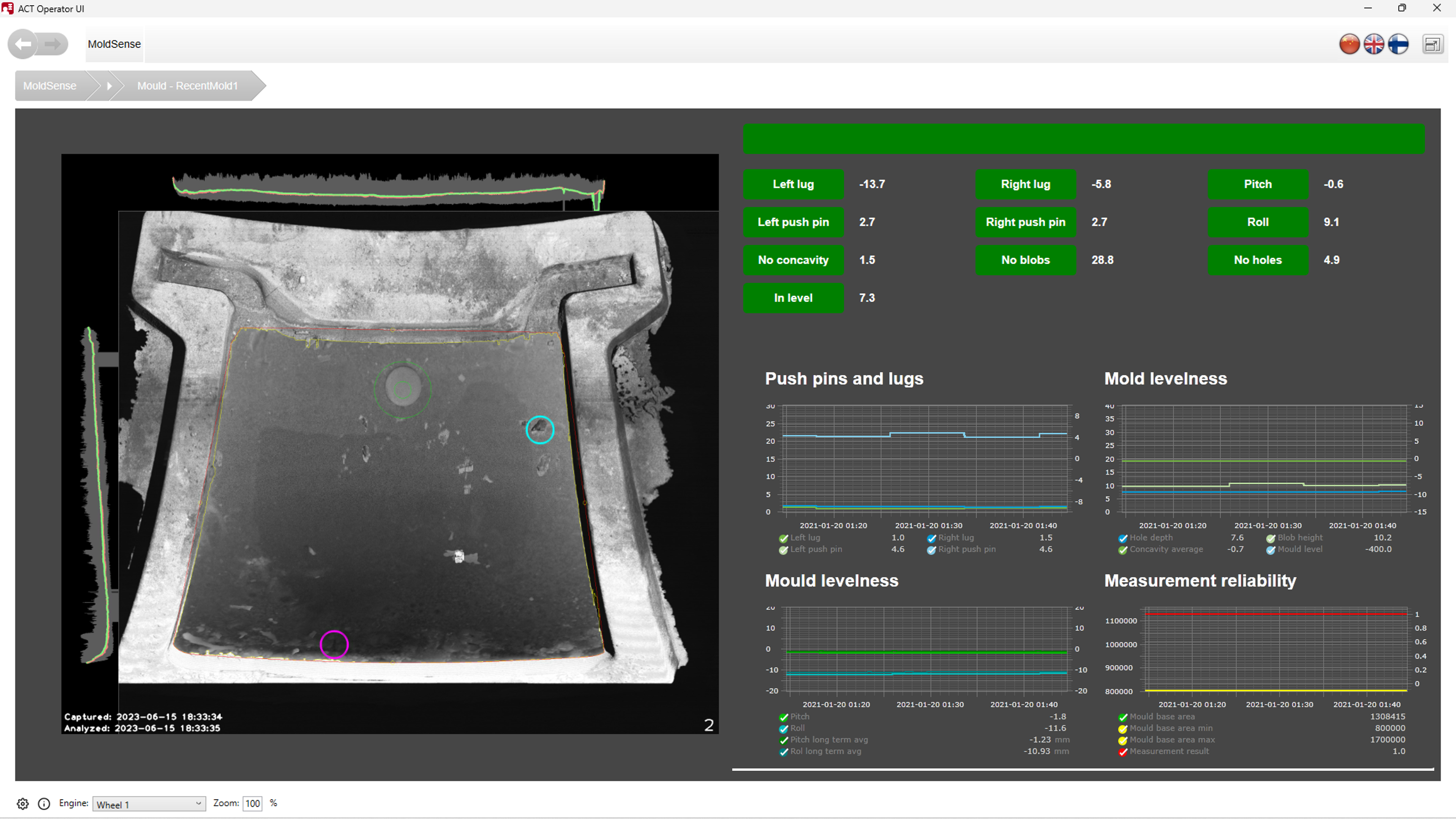1456x819 pixels.
Task: Click the back navigation arrow
Action: 23,44
